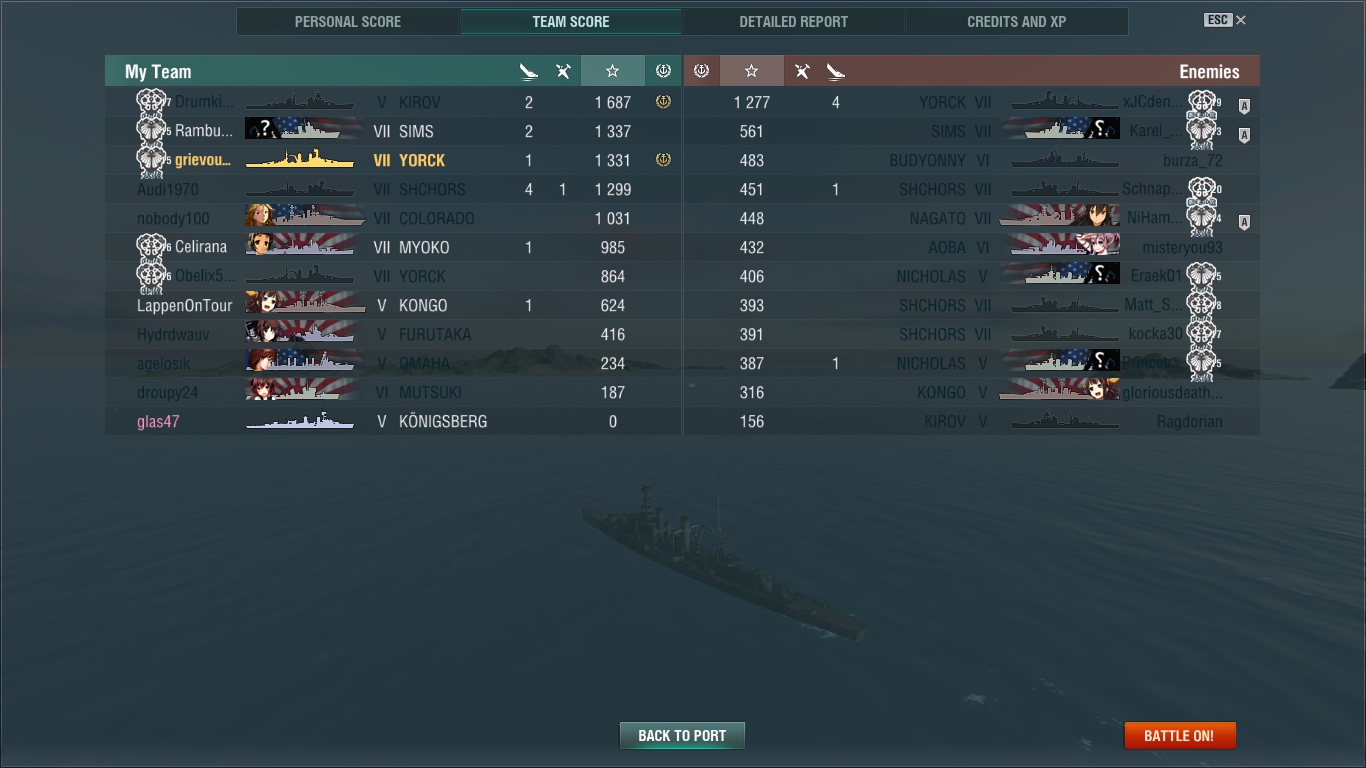
Task: Click the Back to Port button
Action: coord(682,735)
